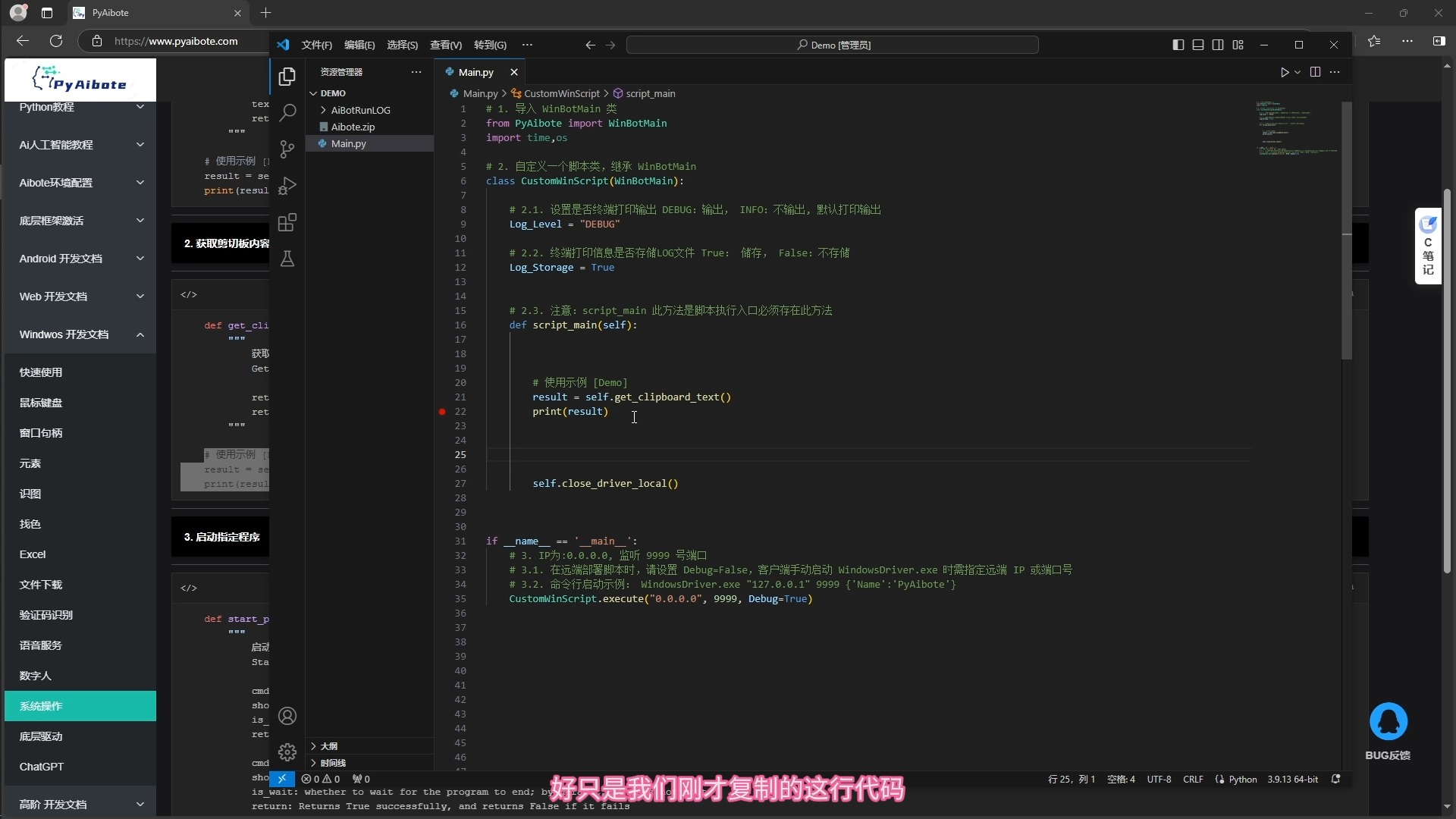The image size is (1456, 819).
Task: Change indentation via 空格: 4
Action: [x=1121, y=779]
